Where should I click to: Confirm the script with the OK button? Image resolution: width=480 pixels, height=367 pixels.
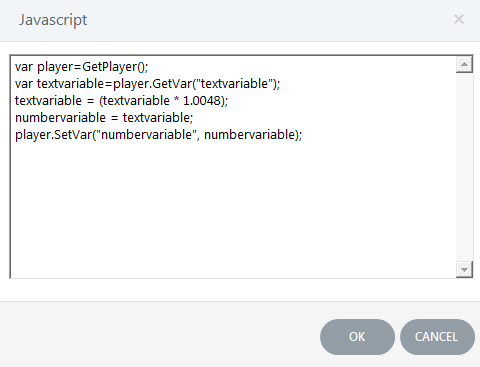click(x=357, y=337)
